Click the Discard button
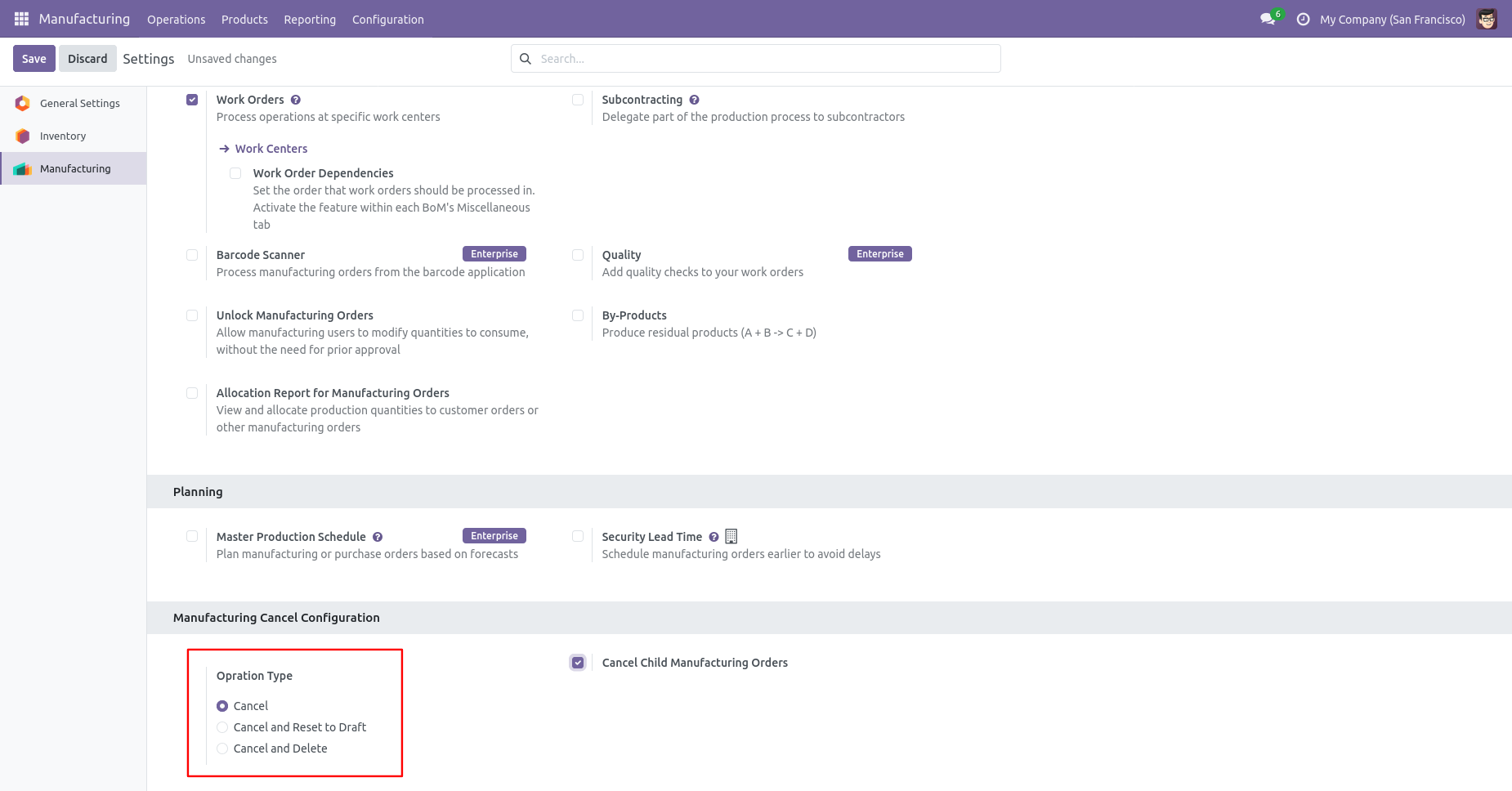This screenshot has height=791, width=1512. [x=87, y=59]
